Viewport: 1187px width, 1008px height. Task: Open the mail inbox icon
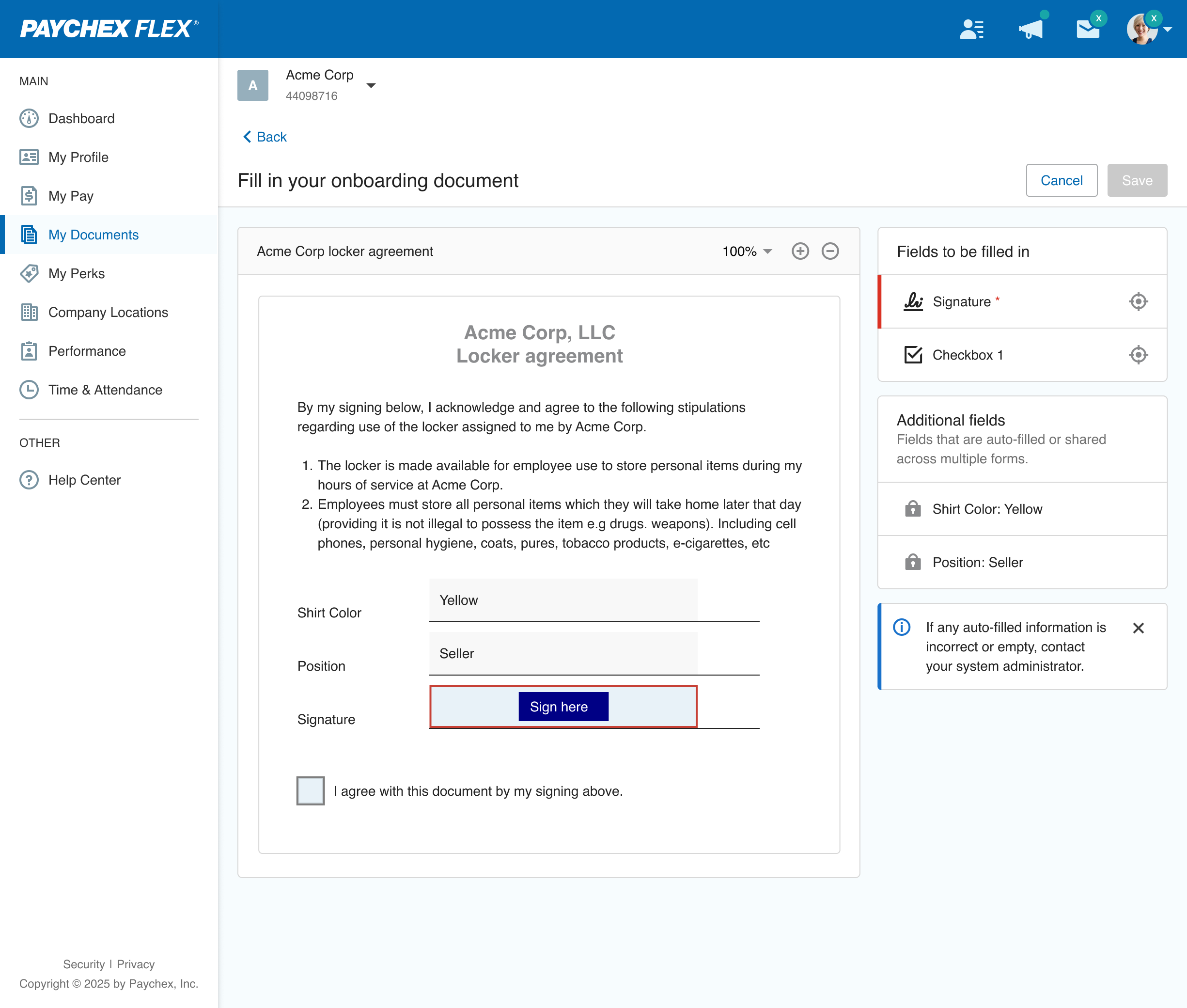1088,29
